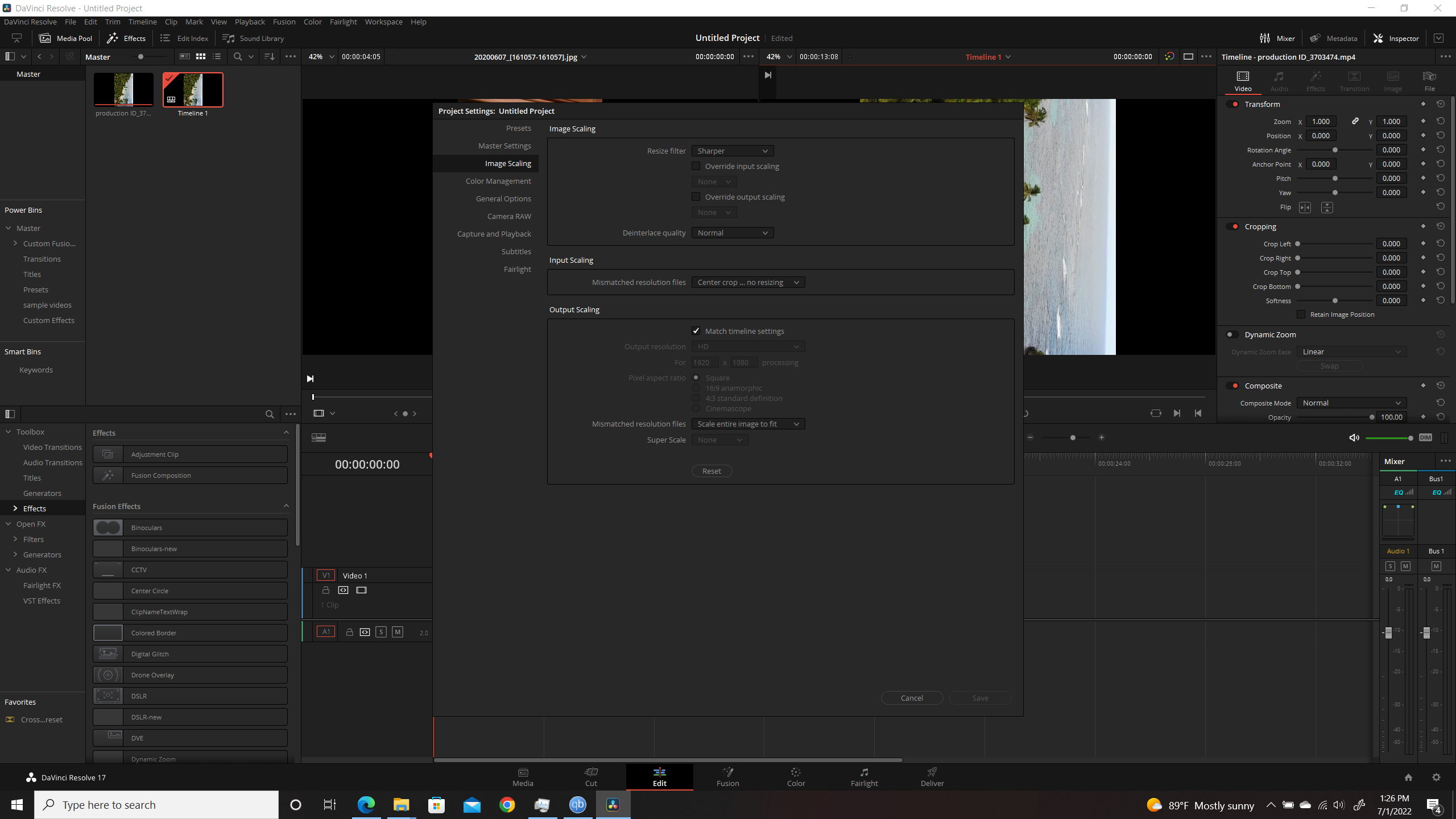Open project settings gear icon
Image resolution: width=1456 pixels, height=819 pixels.
coord(1436,777)
